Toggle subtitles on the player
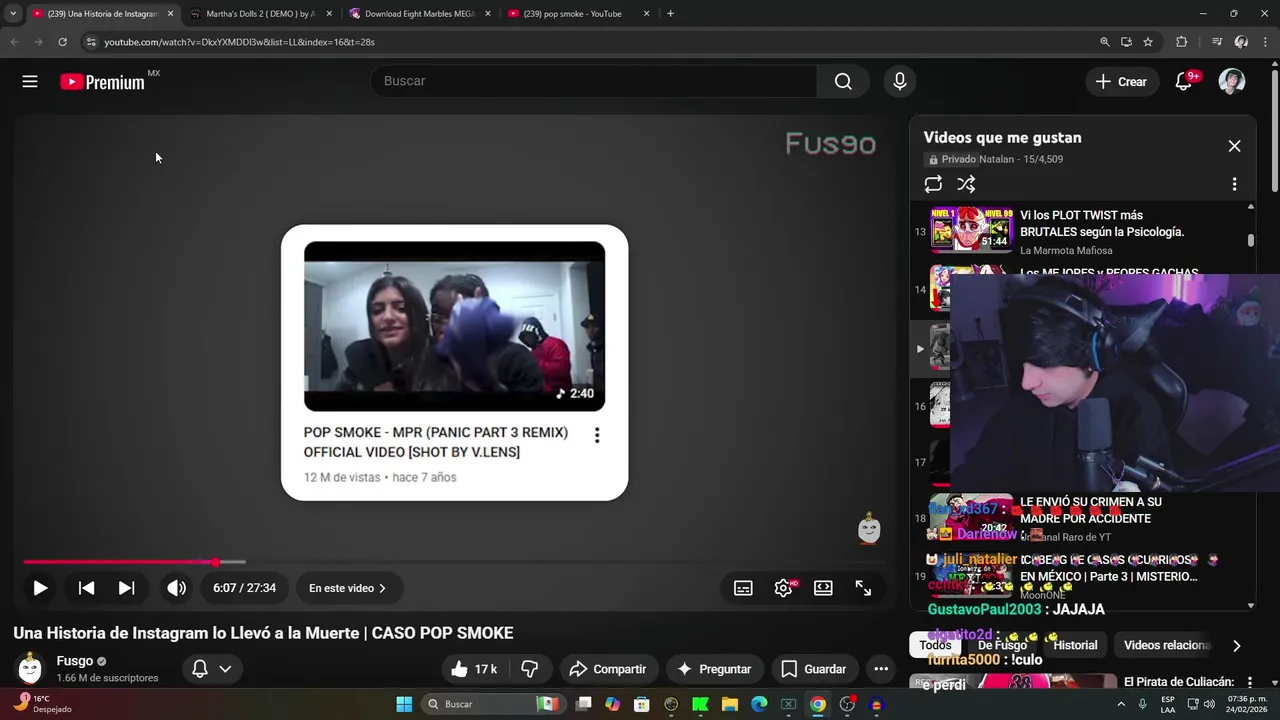The width and height of the screenshot is (1280, 720). tap(743, 588)
